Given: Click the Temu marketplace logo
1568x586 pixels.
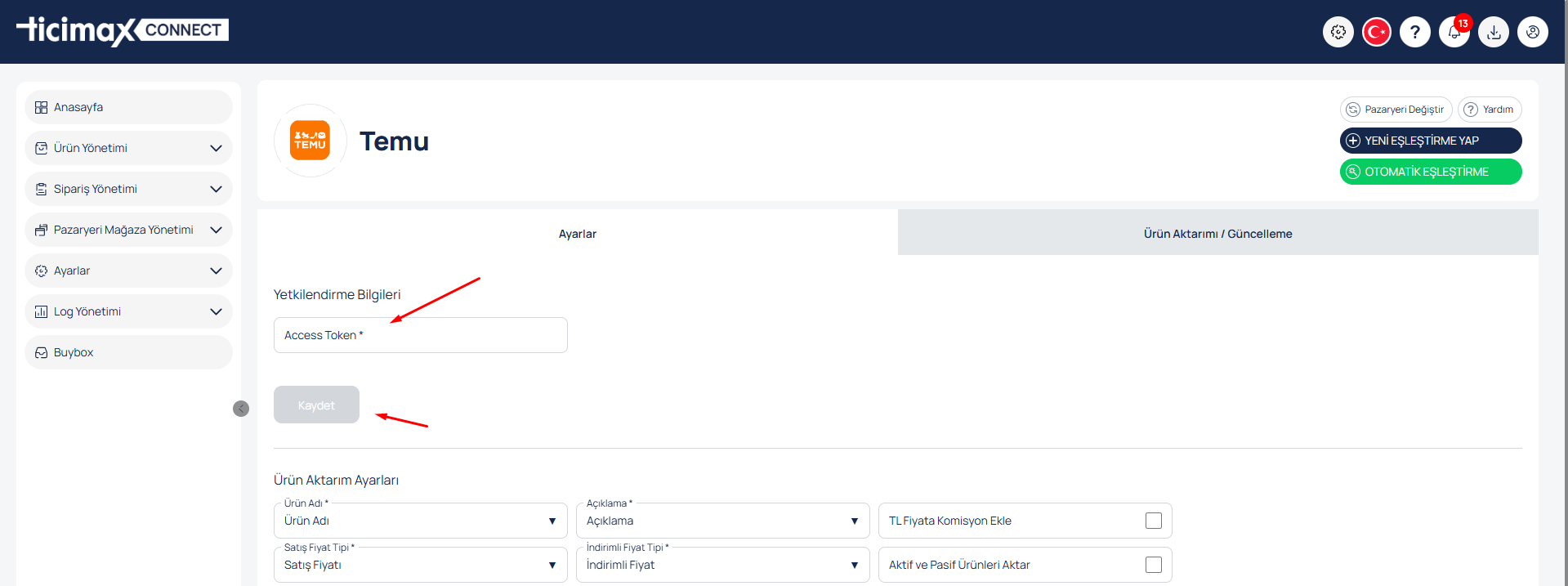Looking at the screenshot, I should click(310, 141).
